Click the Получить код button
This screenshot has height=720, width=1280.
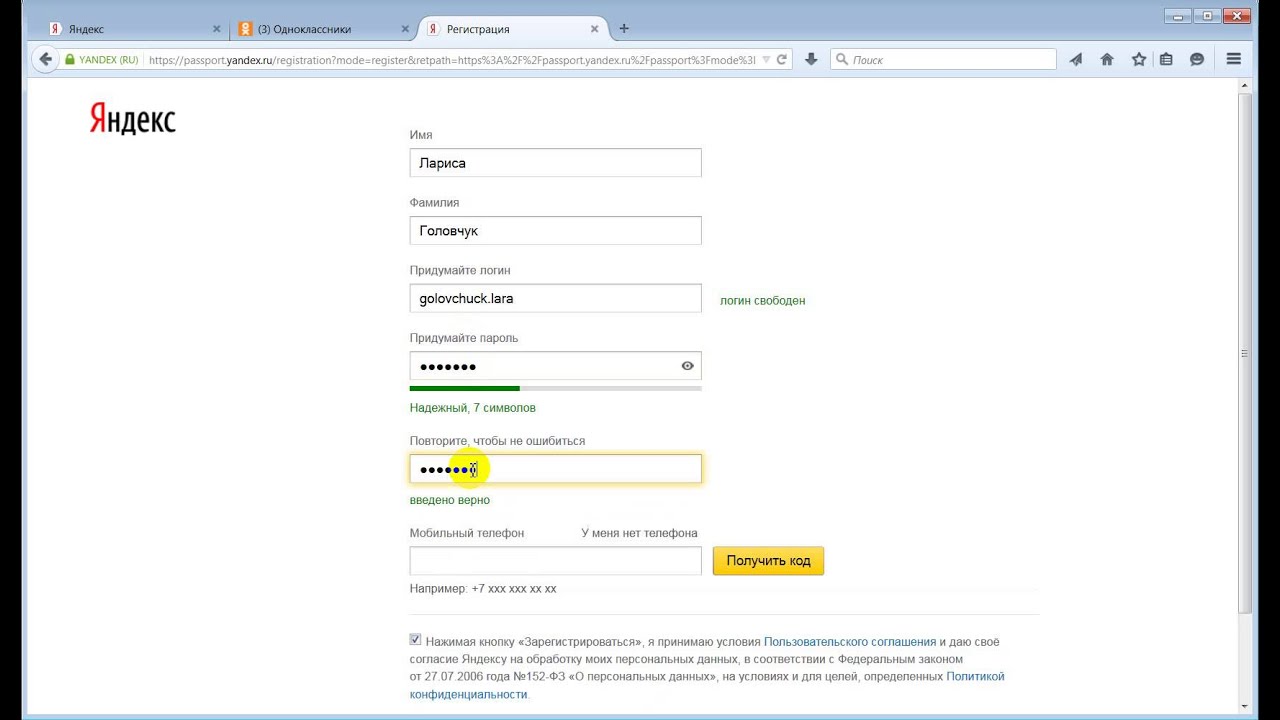tap(768, 561)
